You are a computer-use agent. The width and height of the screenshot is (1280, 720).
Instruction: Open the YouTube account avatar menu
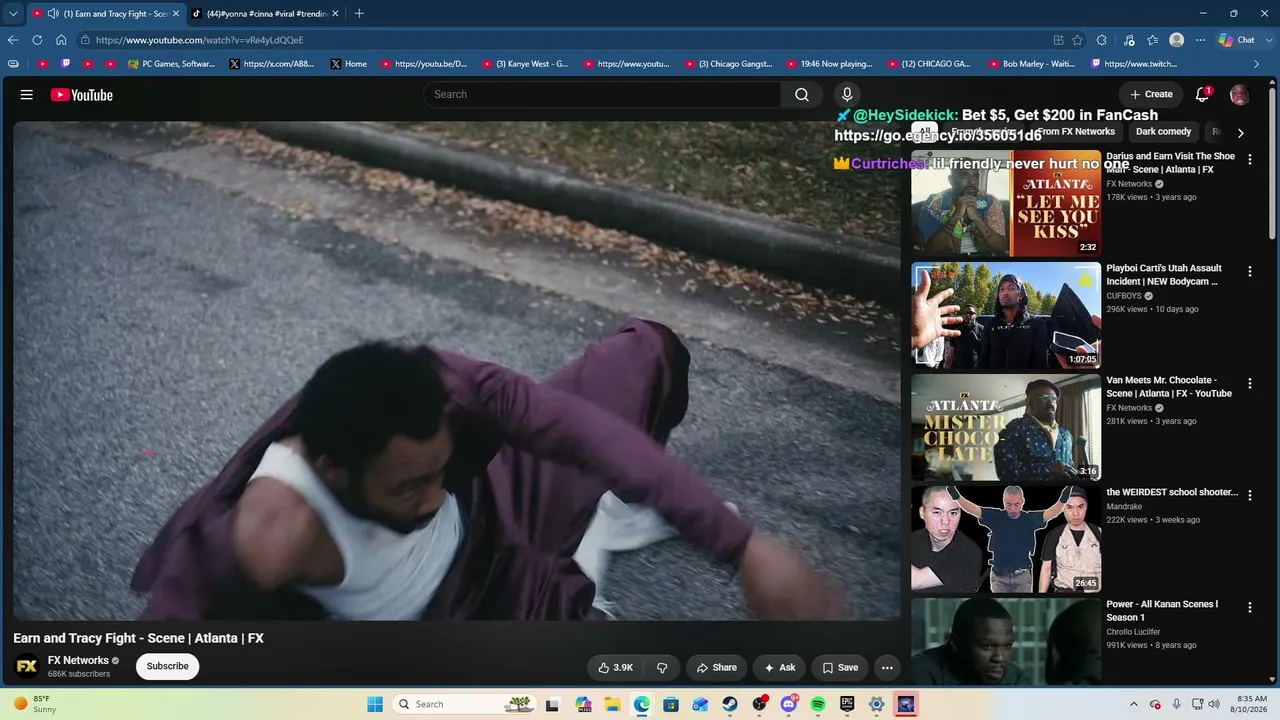point(1239,94)
